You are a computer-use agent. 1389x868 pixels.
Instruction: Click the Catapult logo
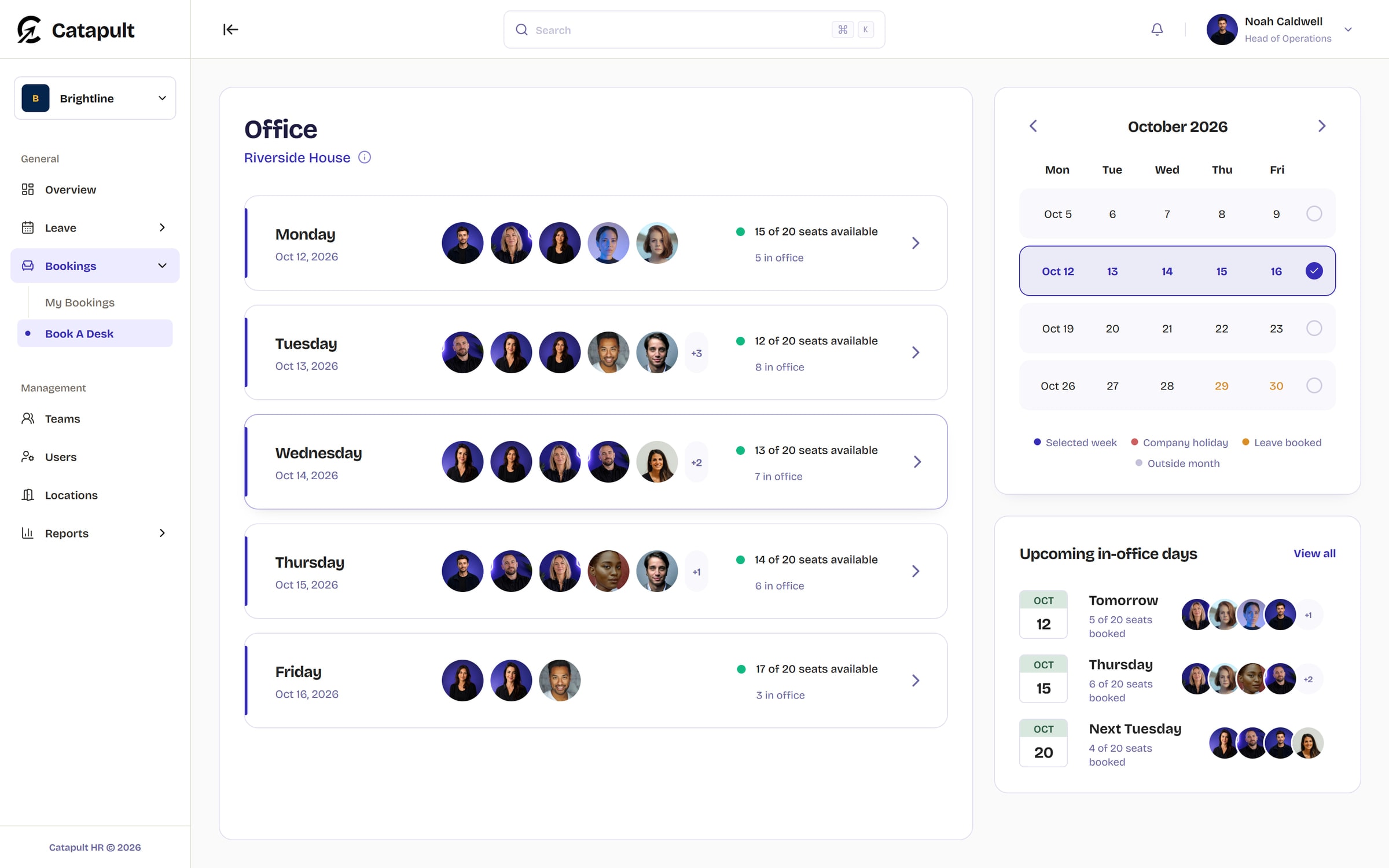point(76,30)
